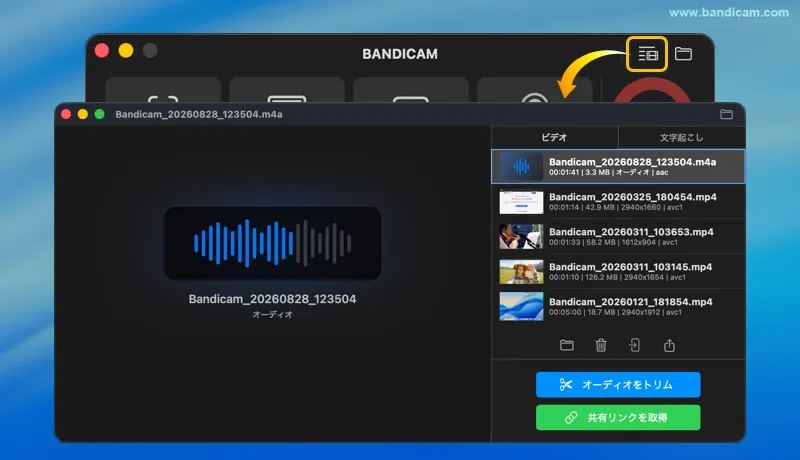Close the BANDICAM main window with red button

pos(102,50)
